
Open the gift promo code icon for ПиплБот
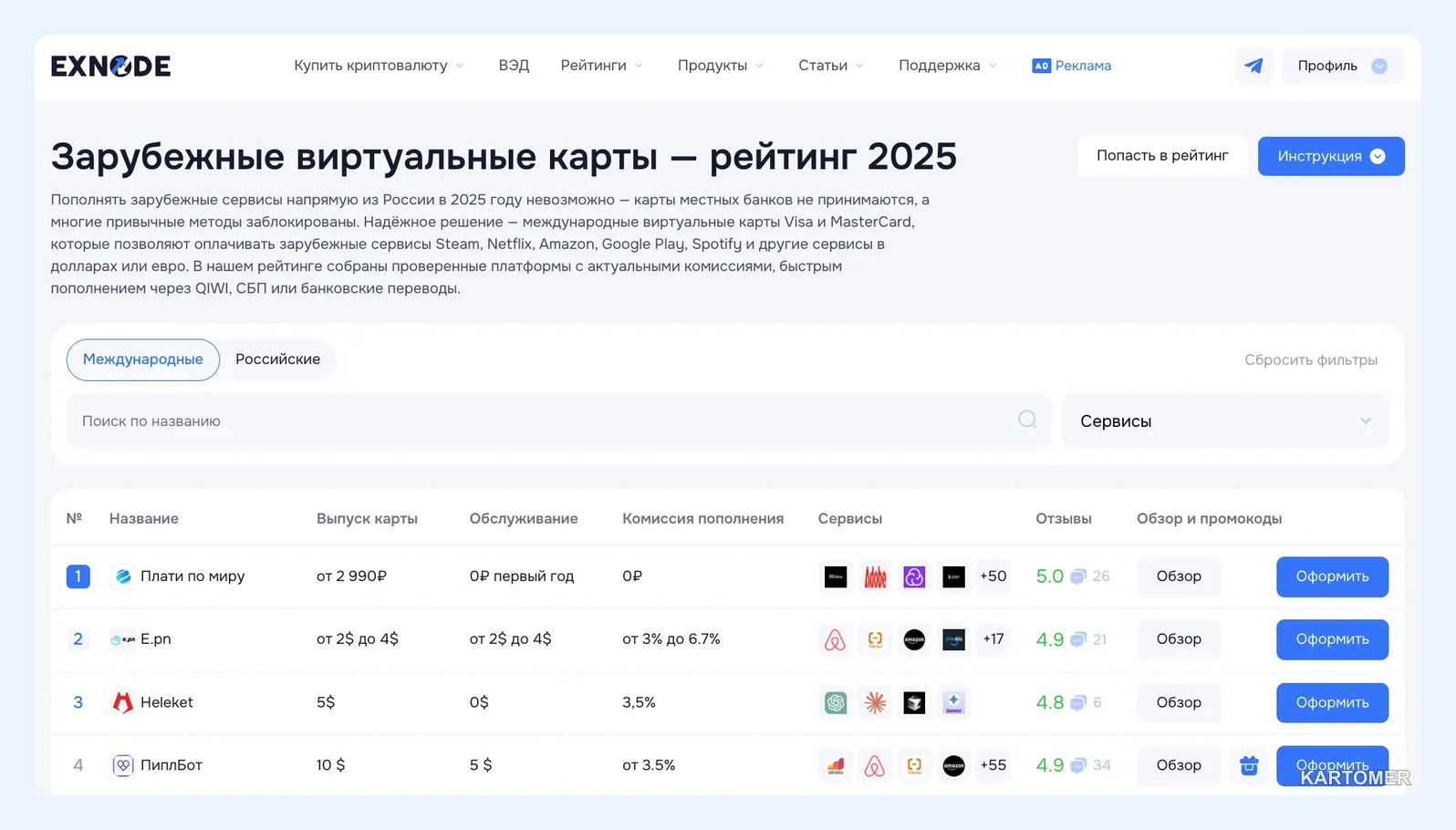[1249, 765]
